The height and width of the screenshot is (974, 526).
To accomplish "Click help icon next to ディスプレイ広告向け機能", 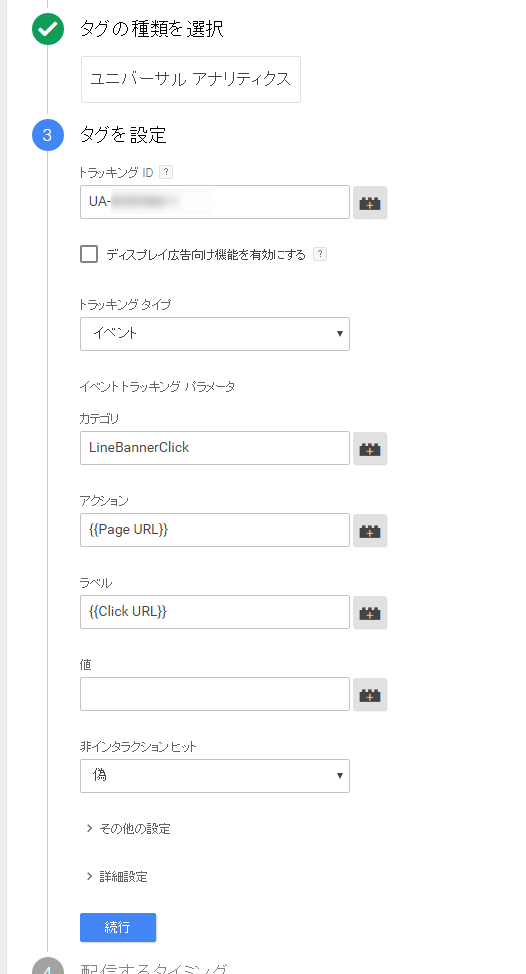I will [x=320, y=254].
